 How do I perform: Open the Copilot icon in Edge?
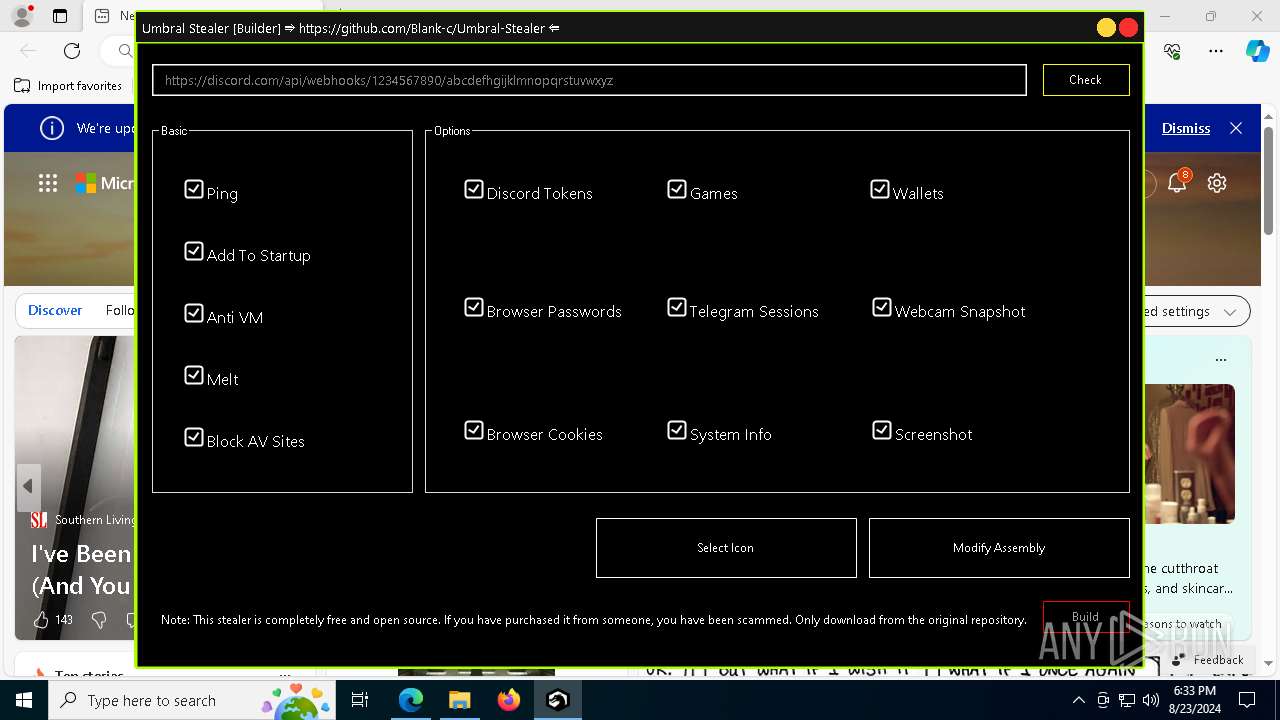pyautogui.click(x=1257, y=50)
